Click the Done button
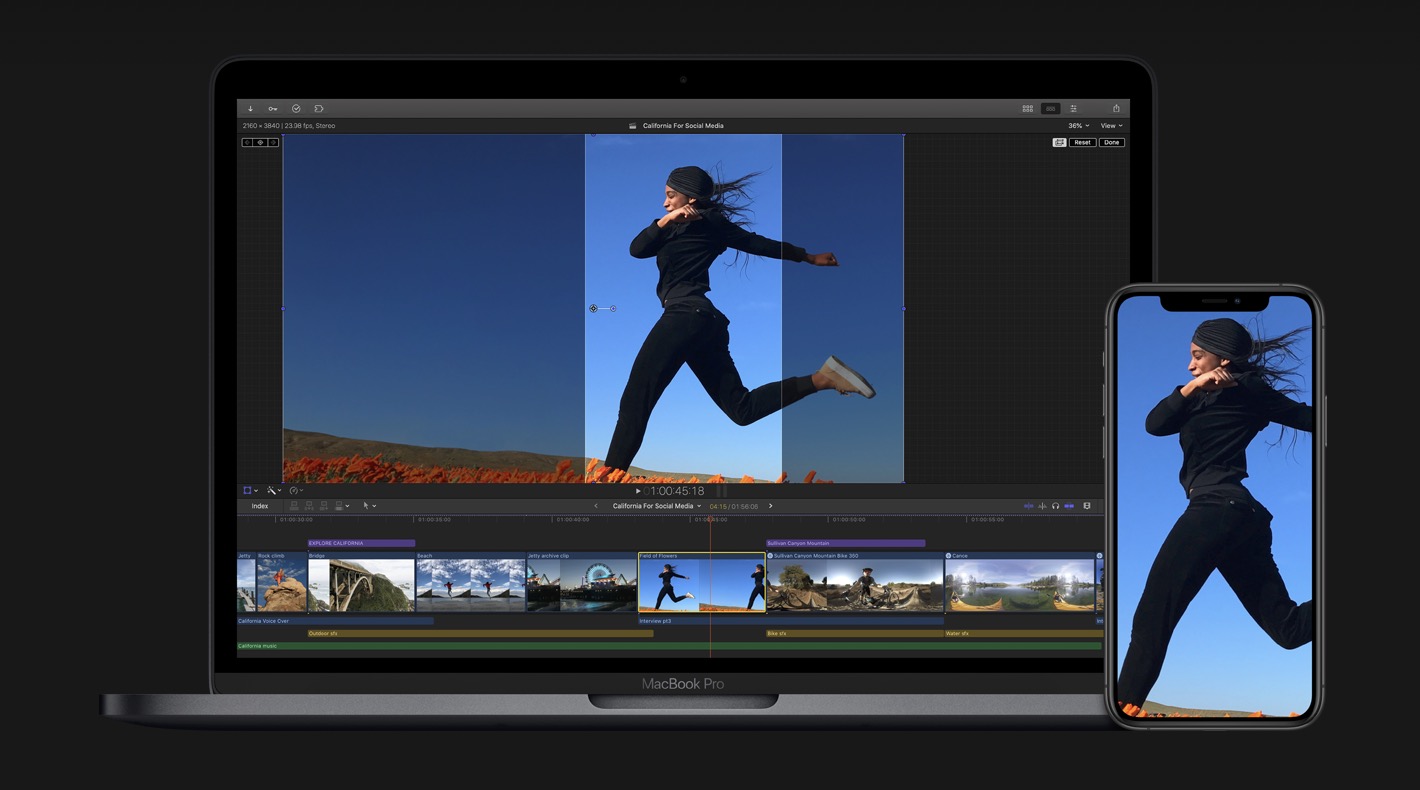 [x=1111, y=142]
